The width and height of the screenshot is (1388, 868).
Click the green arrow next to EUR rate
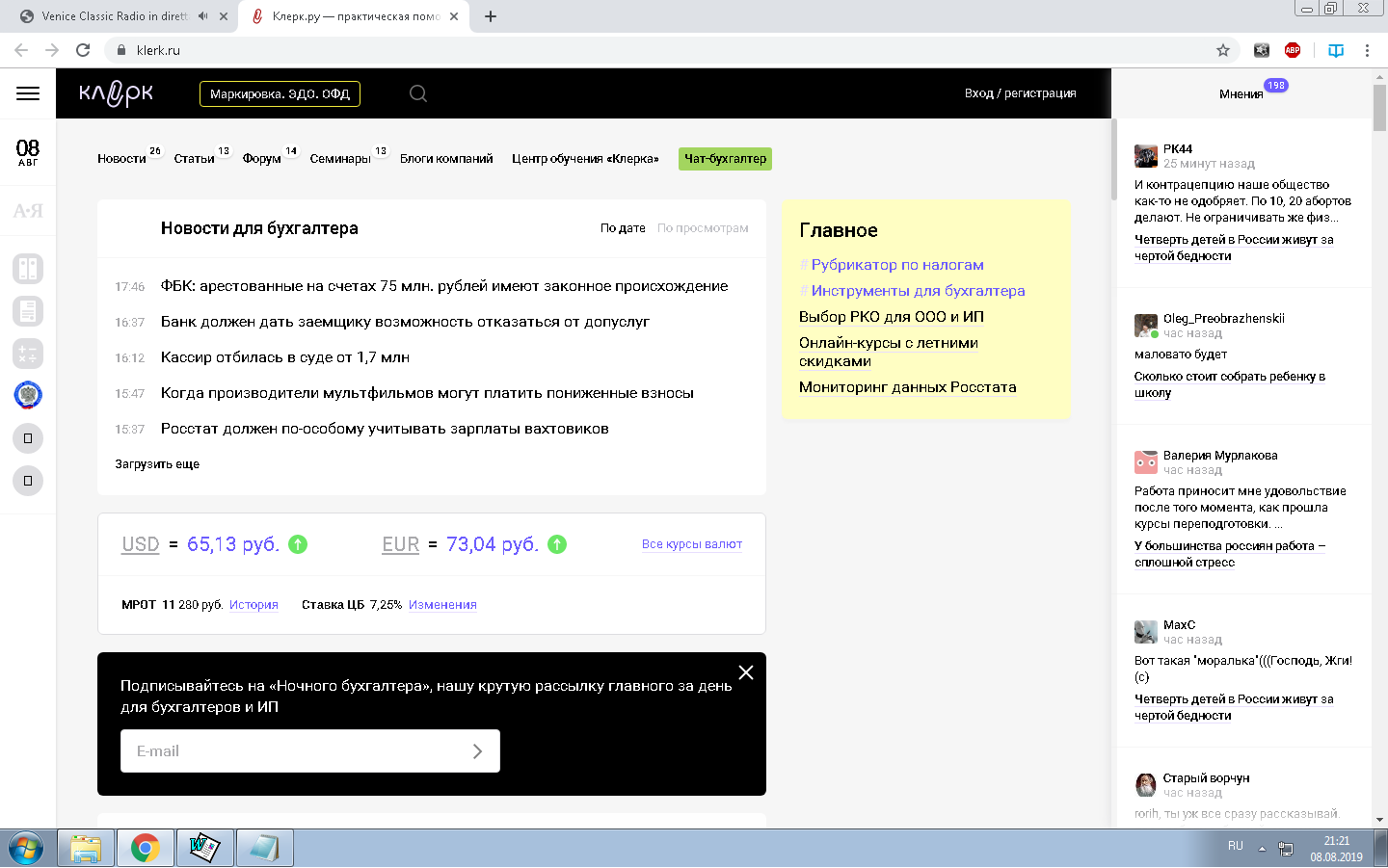(557, 544)
